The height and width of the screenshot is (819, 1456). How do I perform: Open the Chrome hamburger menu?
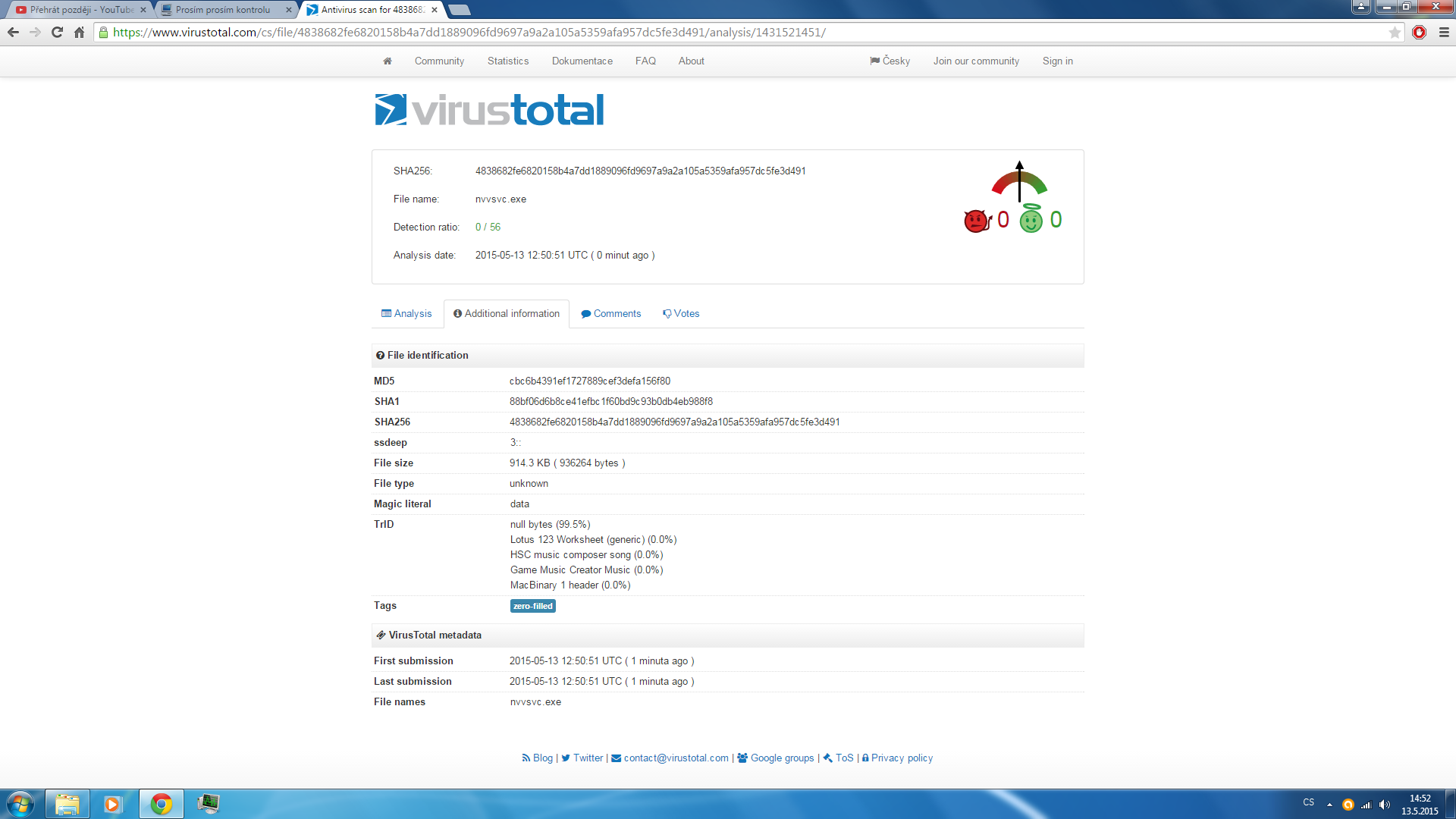tap(1444, 32)
